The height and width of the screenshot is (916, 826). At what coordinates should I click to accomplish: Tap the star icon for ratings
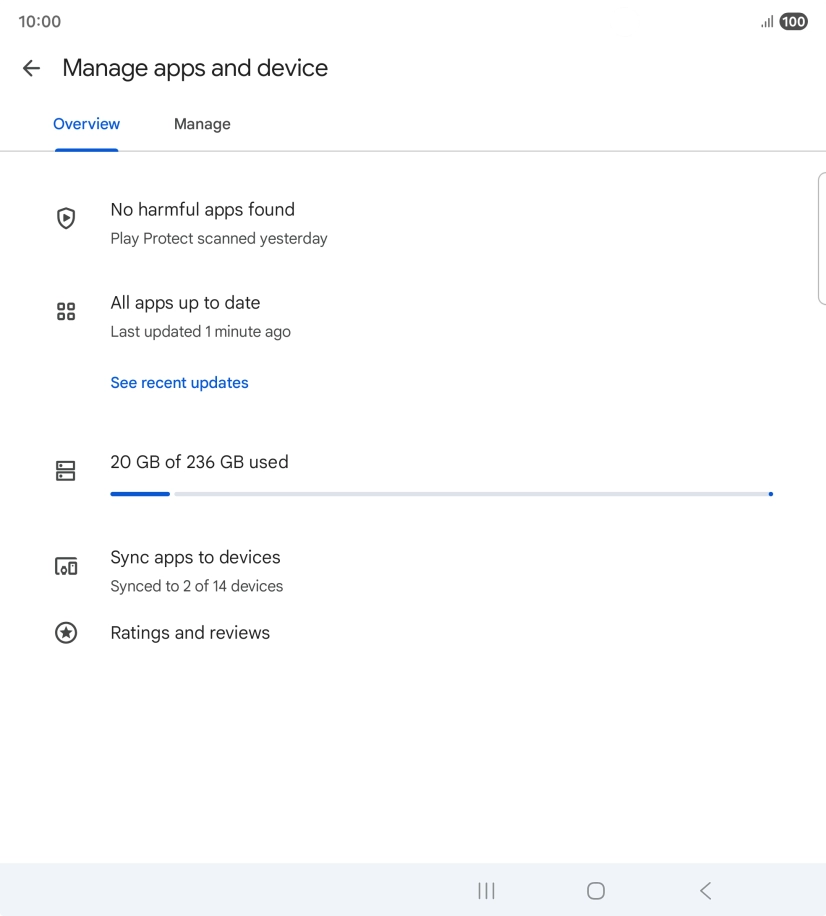66,633
